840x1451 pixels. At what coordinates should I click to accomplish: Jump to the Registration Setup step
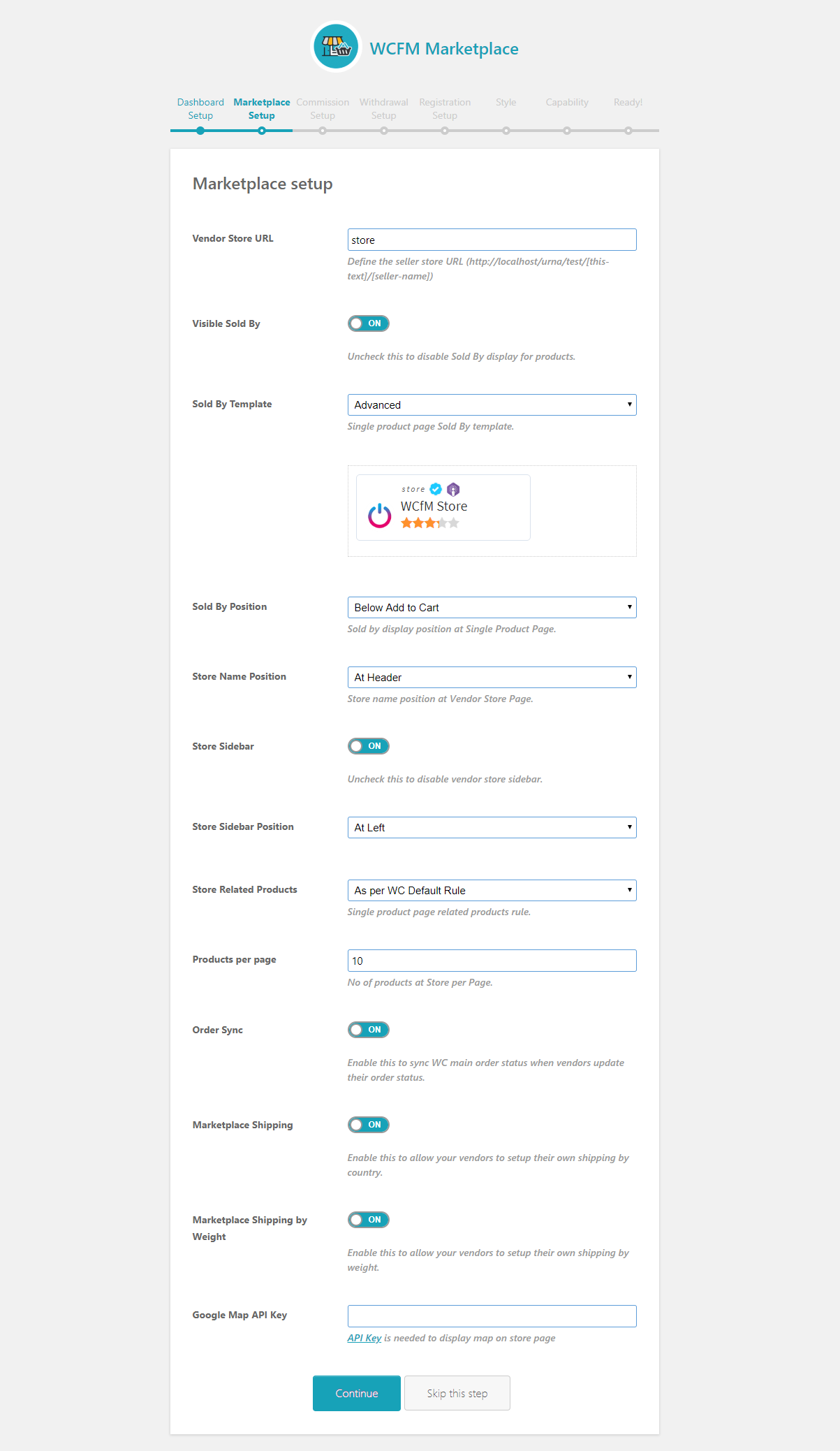(x=445, y=109)
